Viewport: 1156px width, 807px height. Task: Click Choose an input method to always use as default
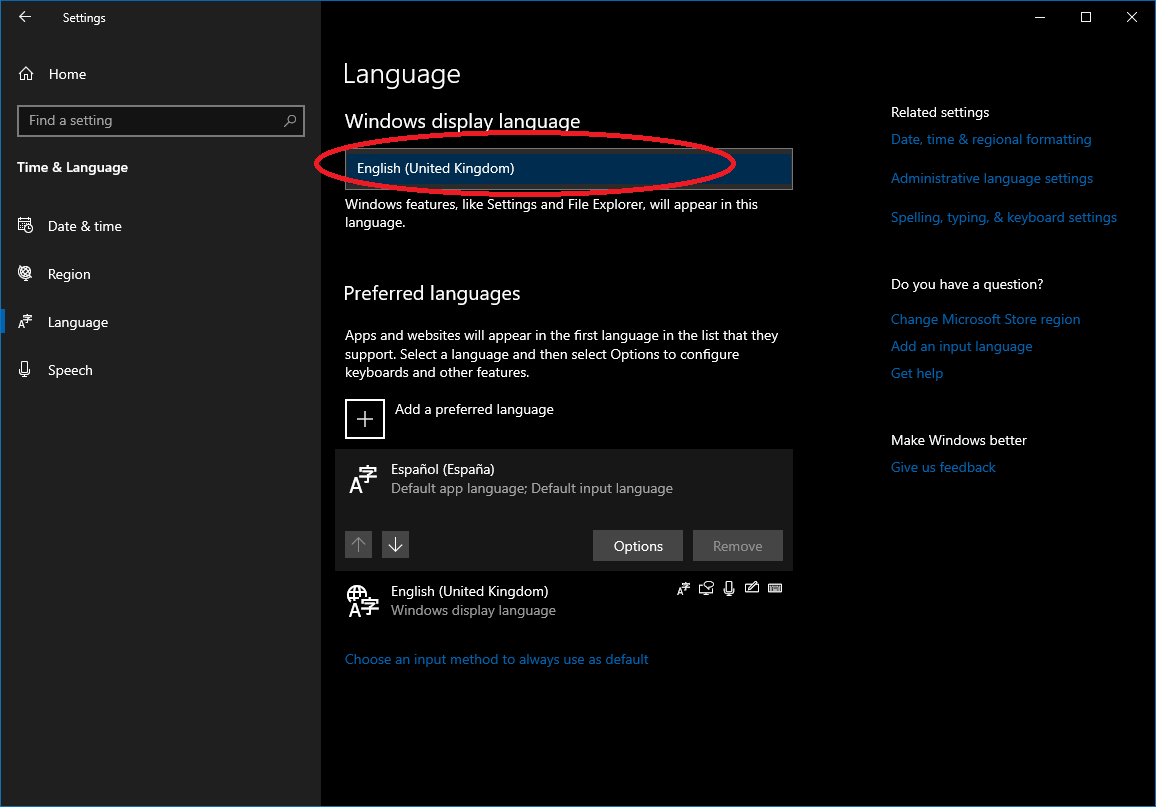(x=496, y=660)
